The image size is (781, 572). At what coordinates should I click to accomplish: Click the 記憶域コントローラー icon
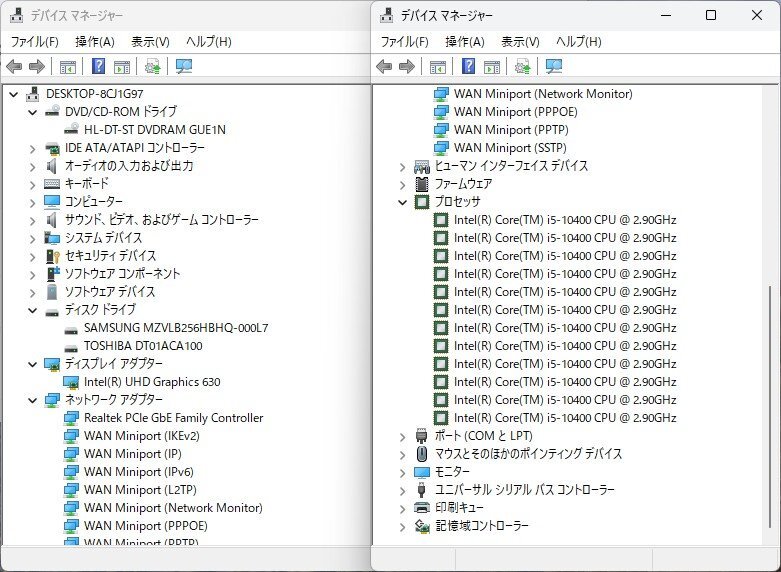[422, 526]
